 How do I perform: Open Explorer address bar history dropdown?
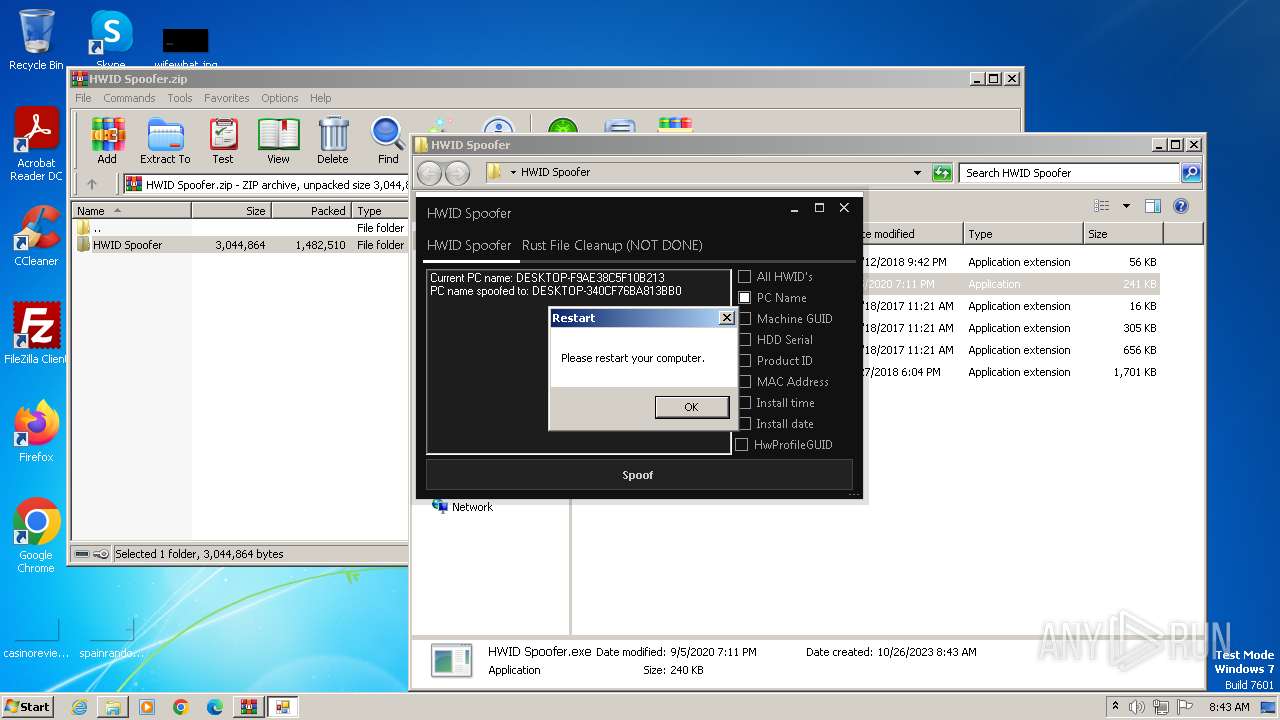point(917,173)
